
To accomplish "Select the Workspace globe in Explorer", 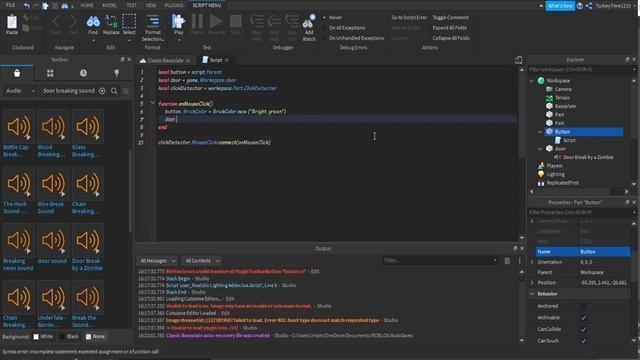I will tap(541, 80).
